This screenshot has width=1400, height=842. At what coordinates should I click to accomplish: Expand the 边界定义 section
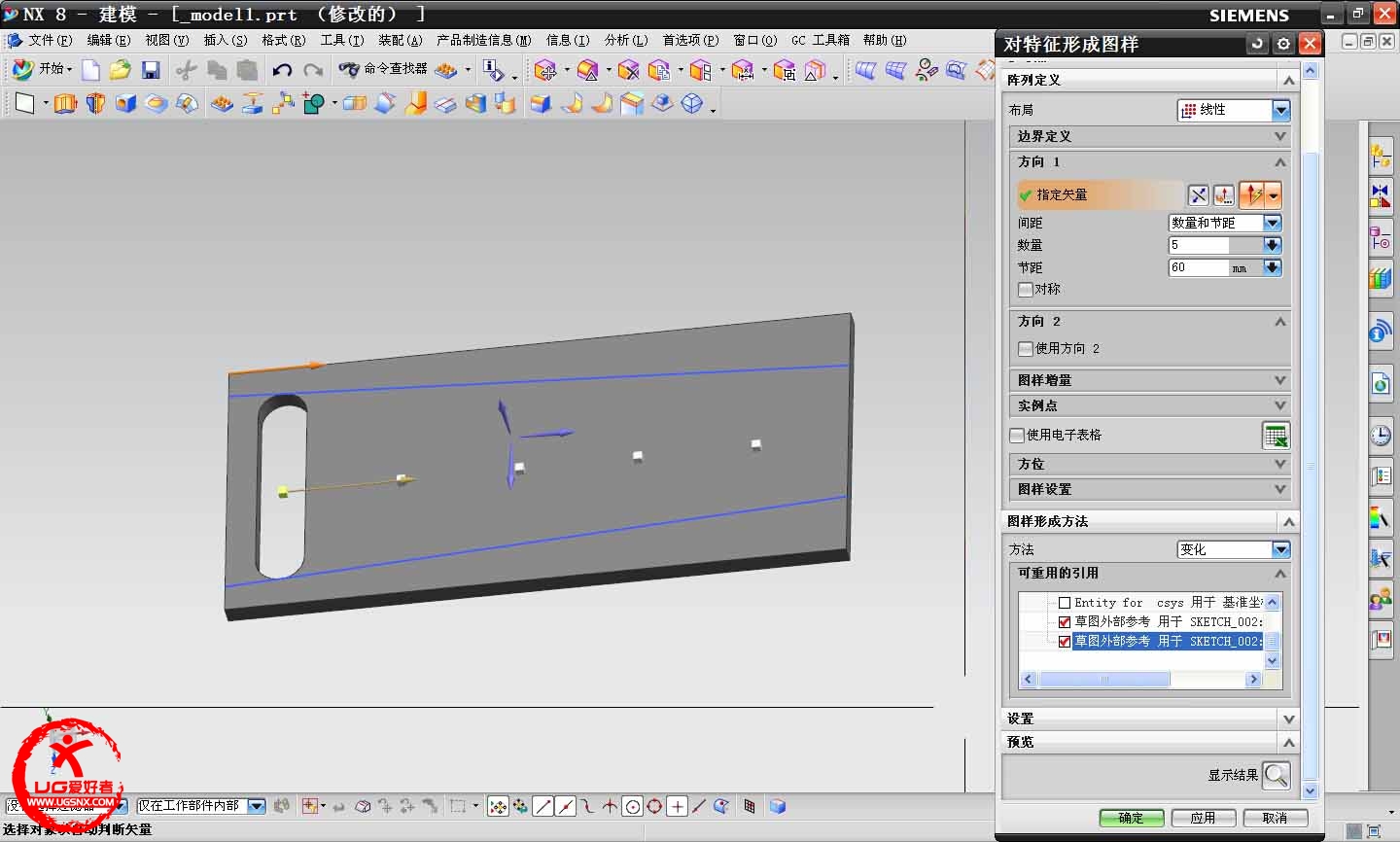click(1150, 136)
